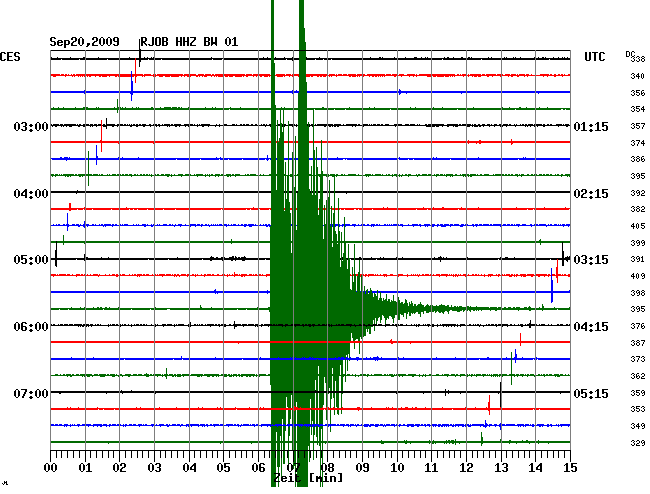Click the DC offset value 354

click(638, 109)
